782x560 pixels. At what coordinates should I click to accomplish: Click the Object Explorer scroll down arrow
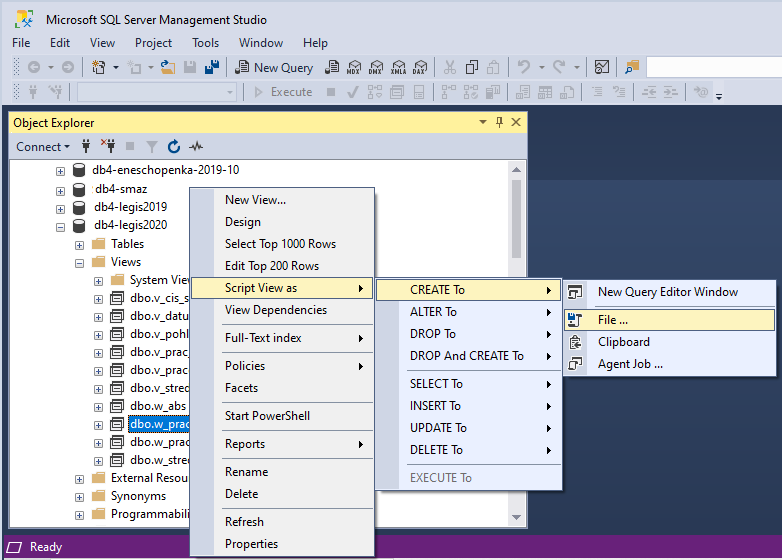pyautogui.click(x=516, y=518)
